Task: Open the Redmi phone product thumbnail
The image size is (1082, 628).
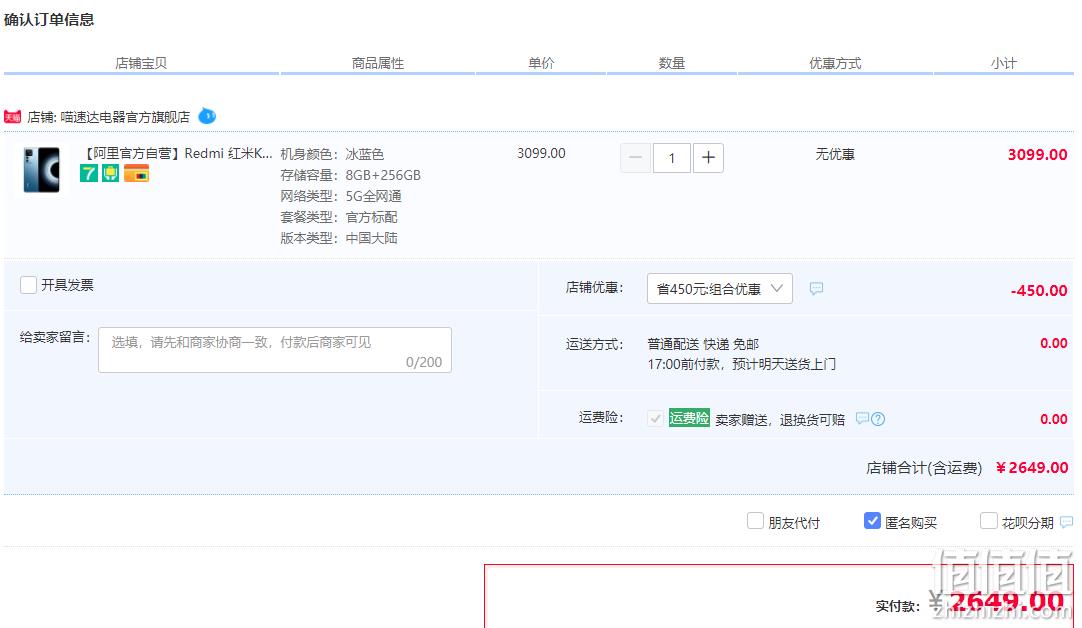Action: pos(41,169)
